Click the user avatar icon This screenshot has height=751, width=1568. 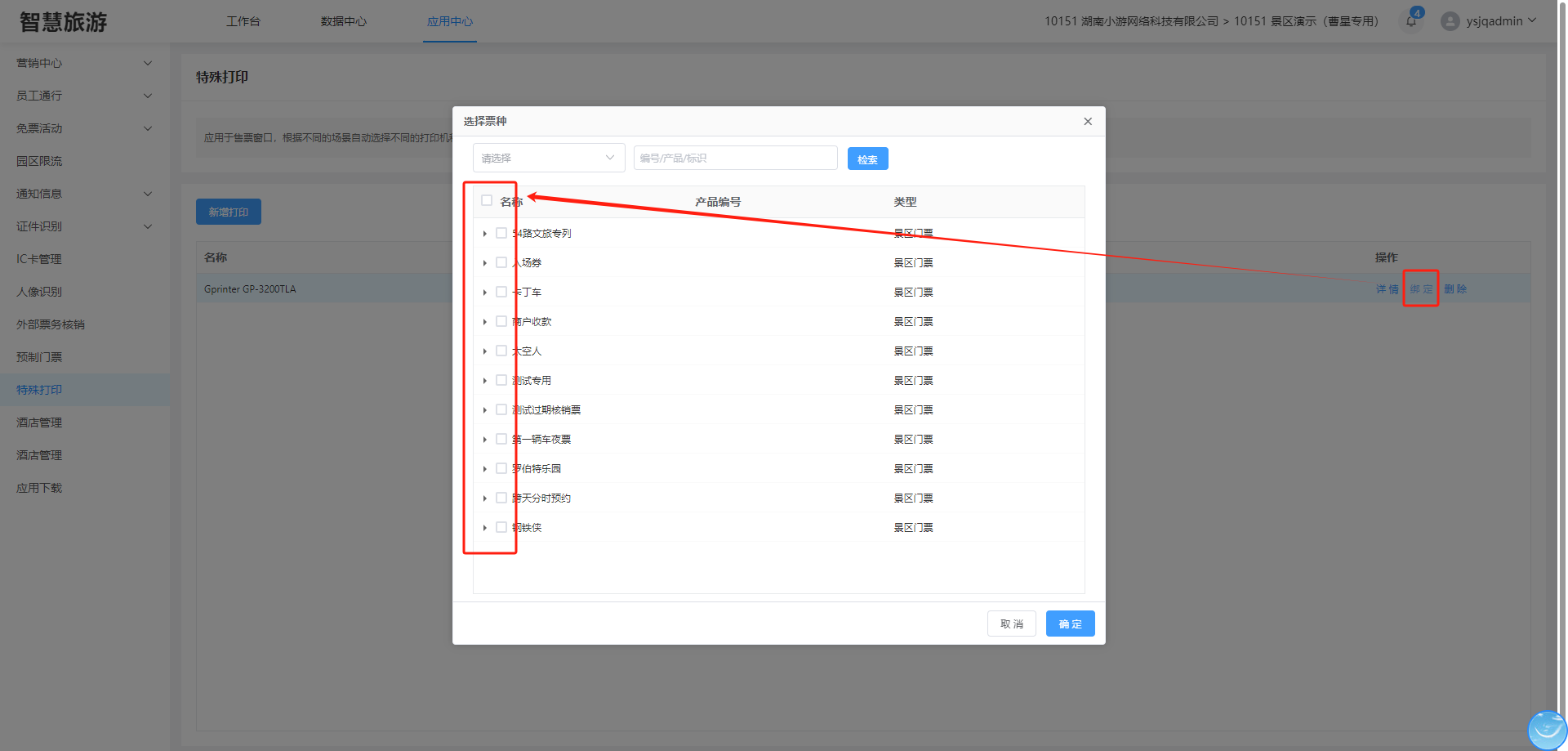point(1450,21)
